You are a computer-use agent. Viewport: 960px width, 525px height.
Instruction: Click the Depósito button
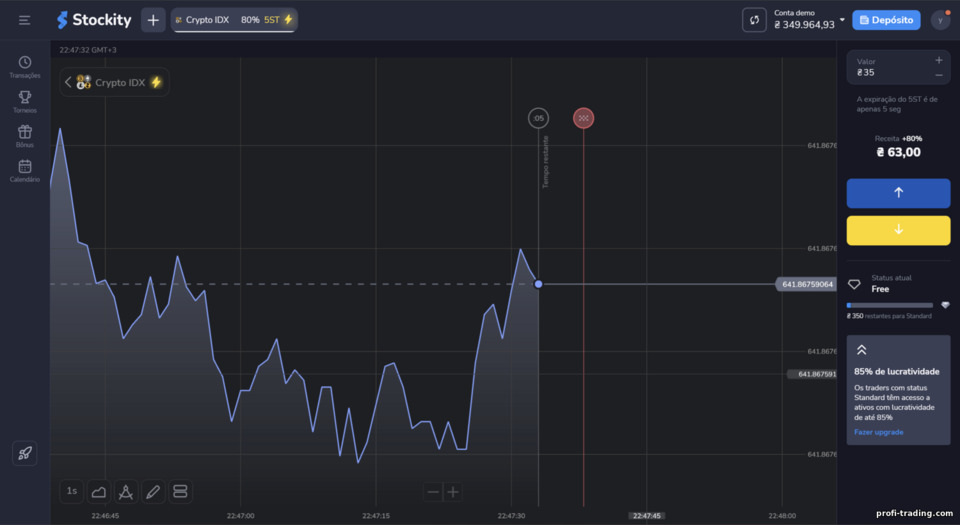pyautogui.click(x=886, y=20)
